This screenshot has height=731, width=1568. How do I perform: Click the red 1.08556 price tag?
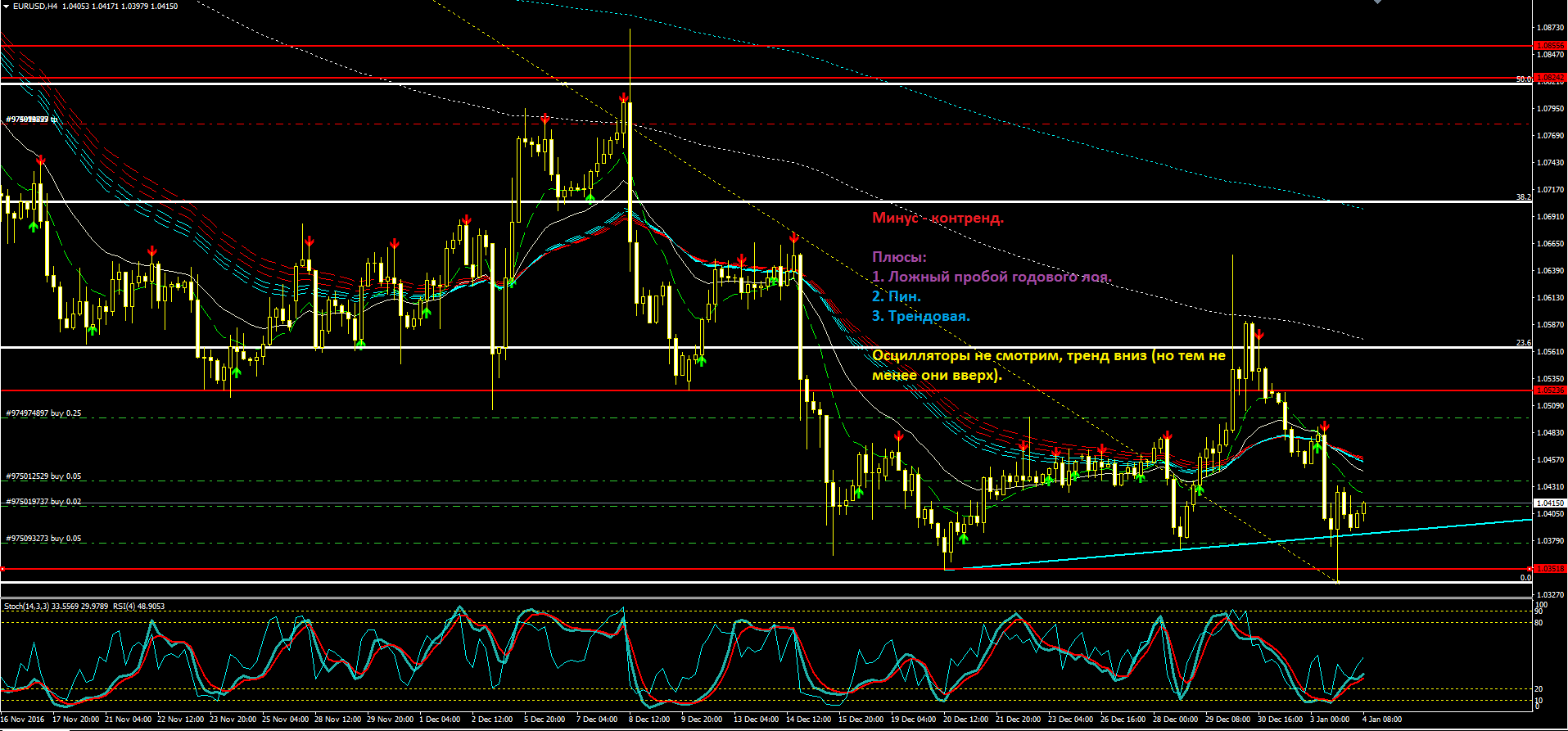click(1550, 46)
